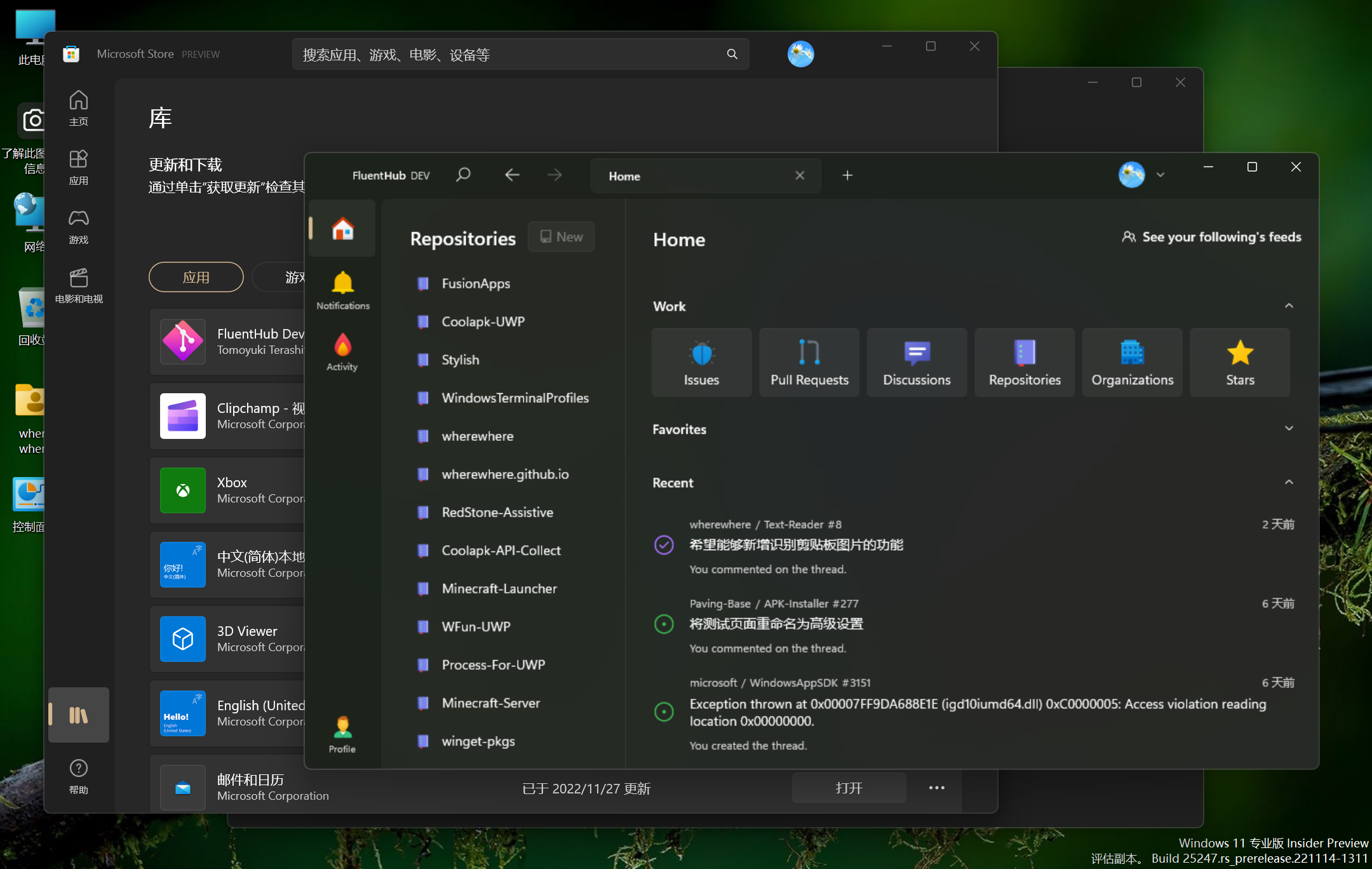Open the Discussions work tile
This screenshot has width=1372, height=869.
917,362
